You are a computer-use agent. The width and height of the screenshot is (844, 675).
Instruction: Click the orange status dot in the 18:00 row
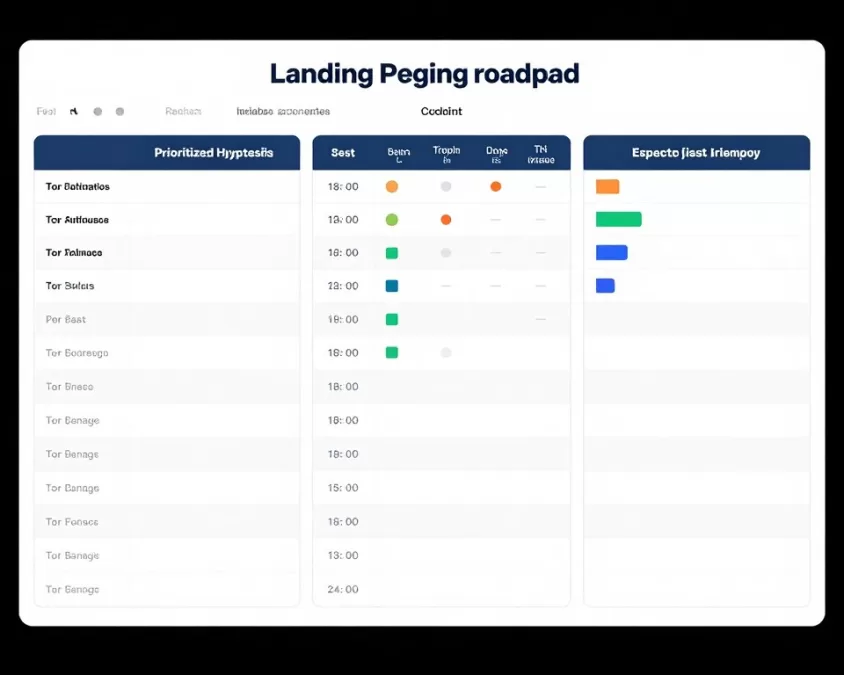pyautogui.click(x=392, y=186)
